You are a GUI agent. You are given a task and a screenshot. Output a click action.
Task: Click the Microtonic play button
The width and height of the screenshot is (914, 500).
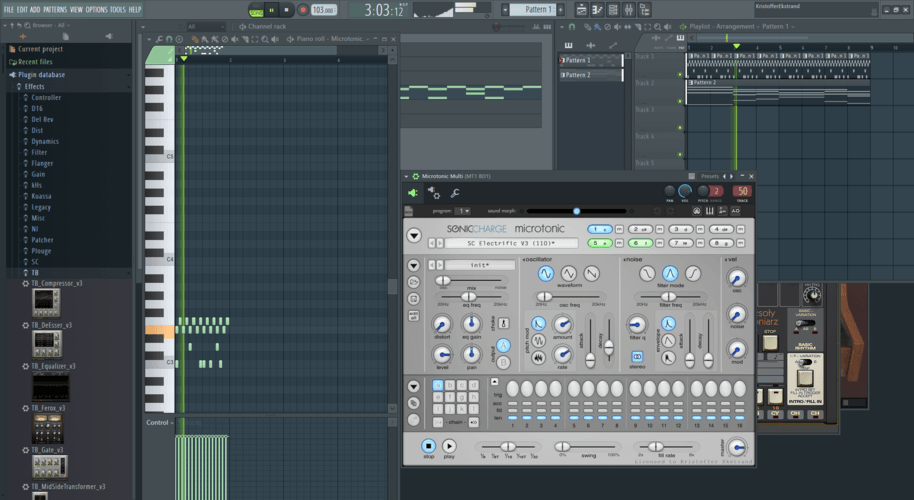(449, 446)
